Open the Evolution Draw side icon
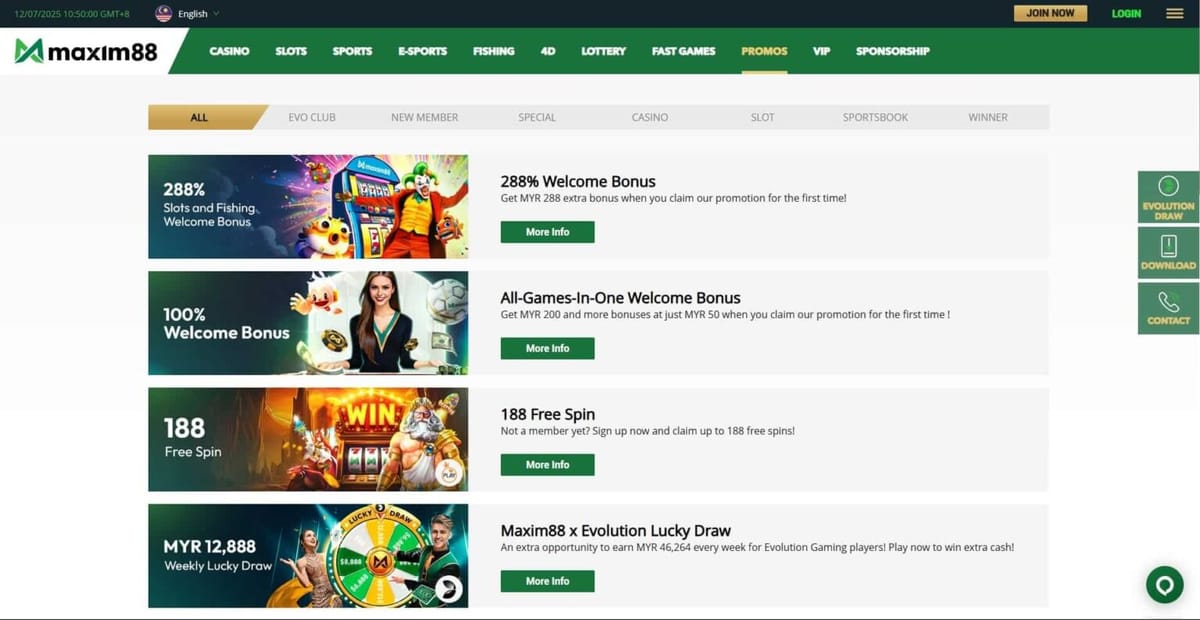Screen dimensions: 1200x620 1168,197
